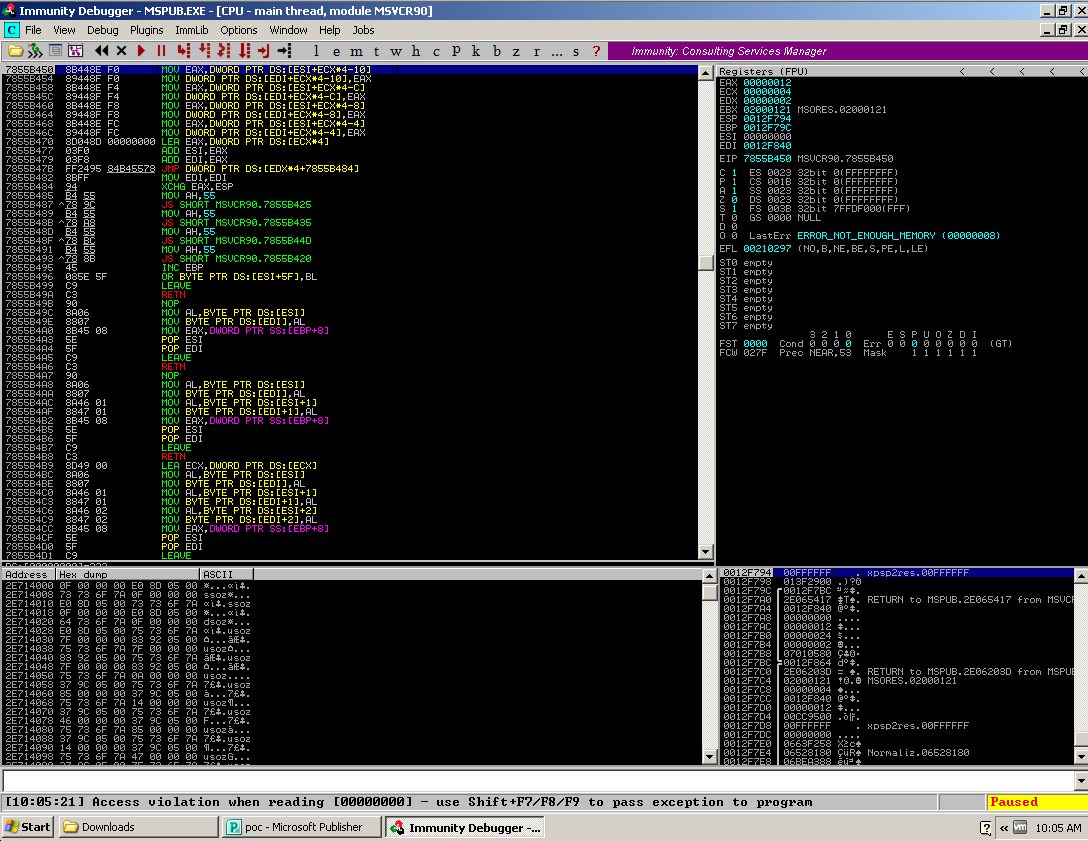1088x841 pixels.
Task: Pause execution with the red pause icon
Action: [162, 51]
